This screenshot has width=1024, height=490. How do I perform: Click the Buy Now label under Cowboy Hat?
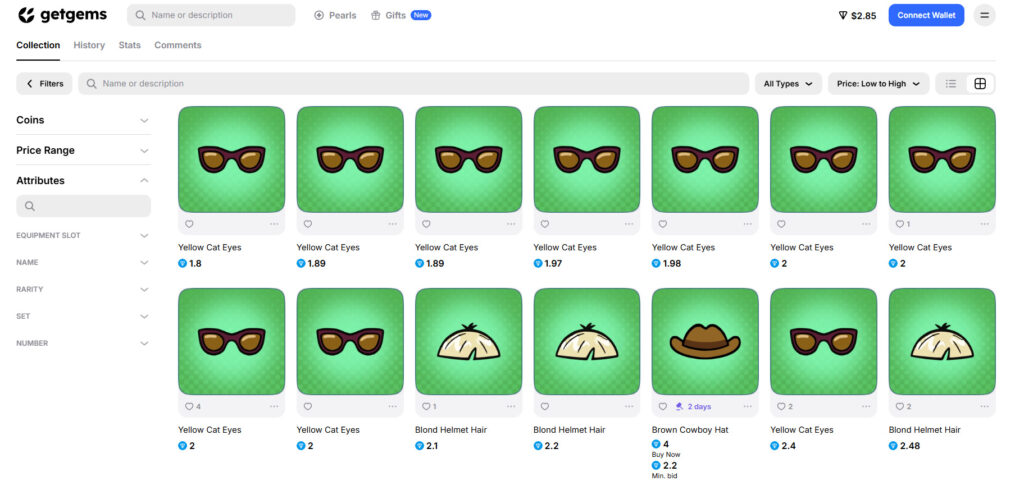point(666,455)
